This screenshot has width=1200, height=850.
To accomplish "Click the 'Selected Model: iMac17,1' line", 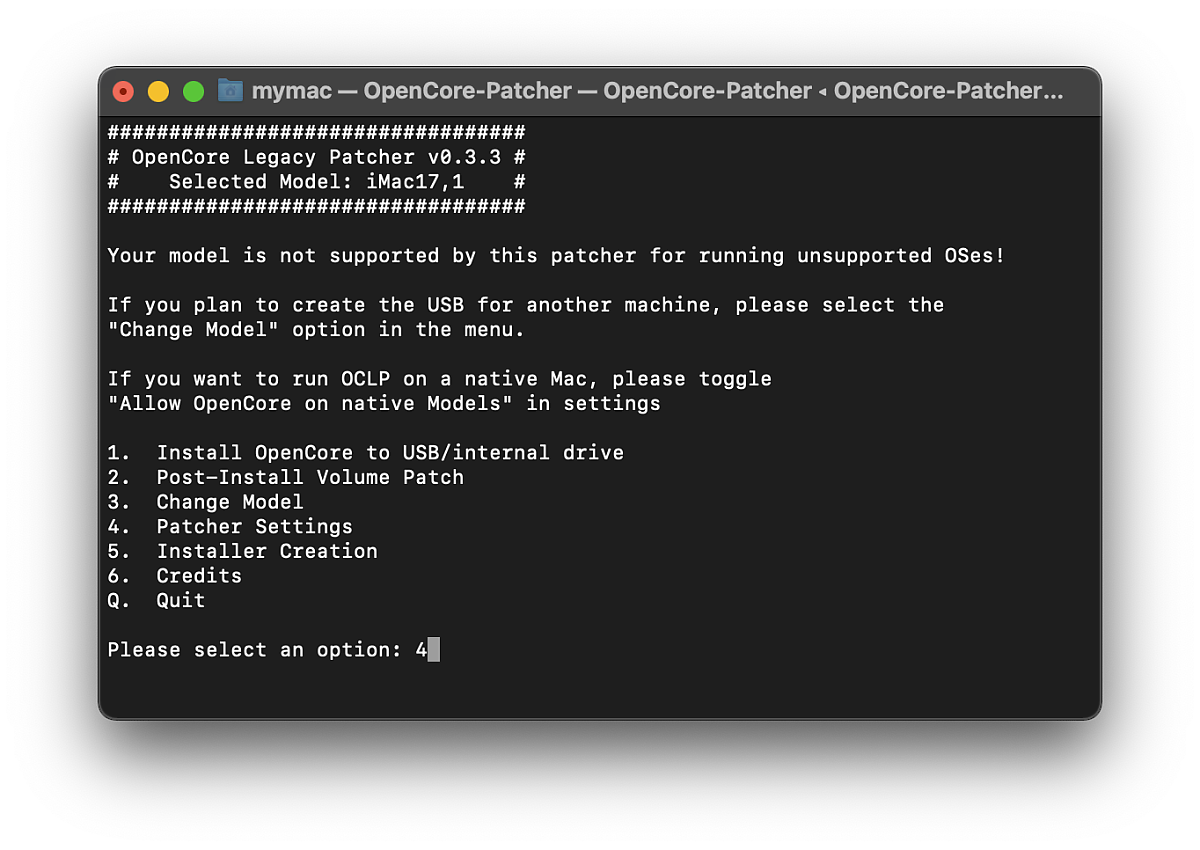I will click(x=316, y=182).
